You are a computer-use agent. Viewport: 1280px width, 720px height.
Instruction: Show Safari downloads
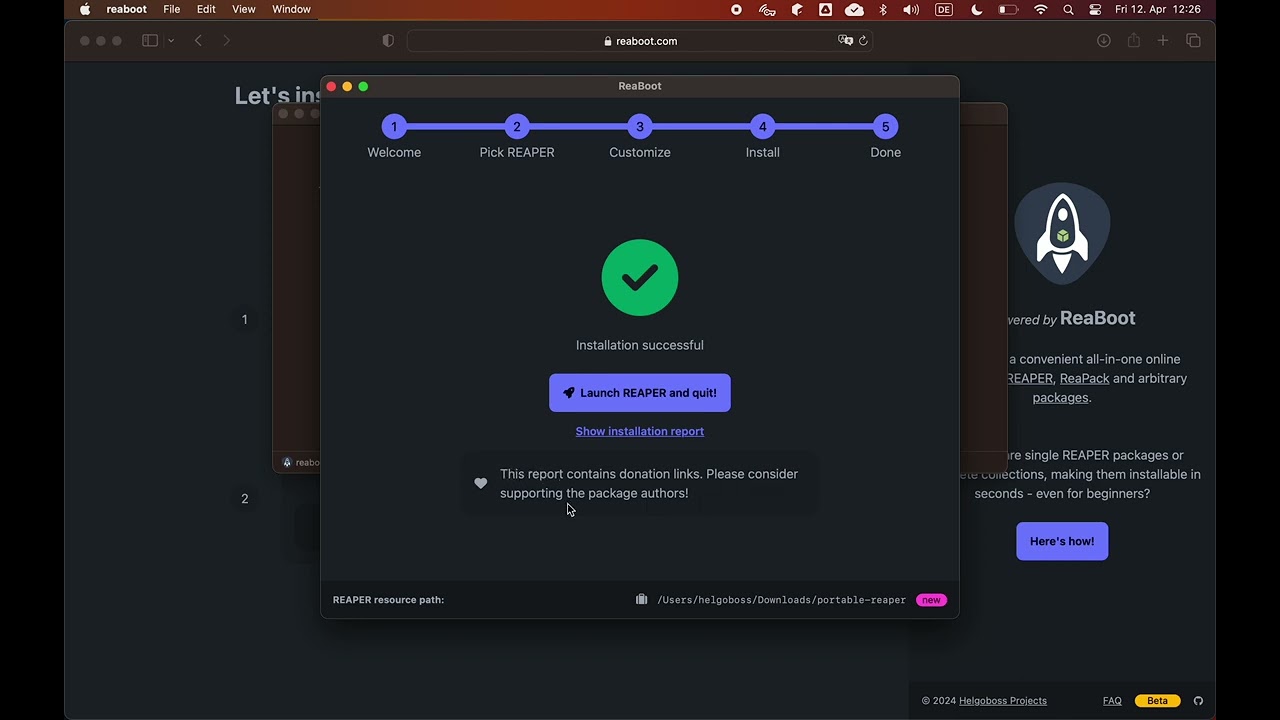tap(1104, 41)
